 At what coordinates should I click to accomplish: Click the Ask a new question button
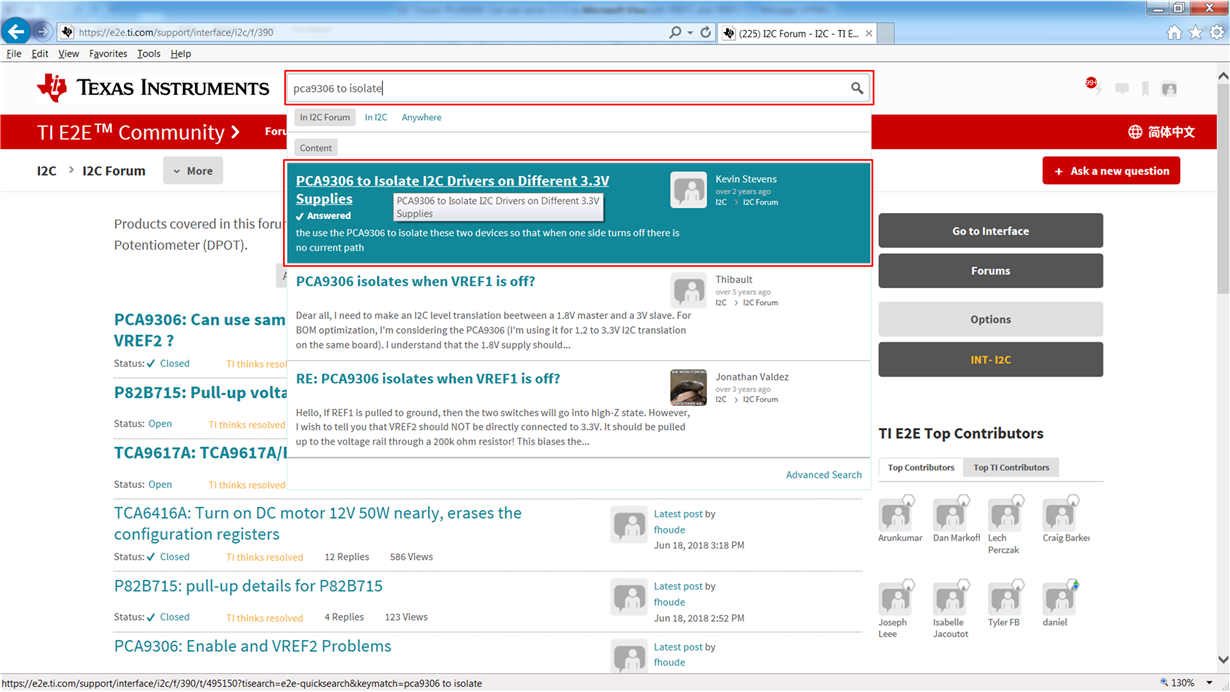point(1111,171)
